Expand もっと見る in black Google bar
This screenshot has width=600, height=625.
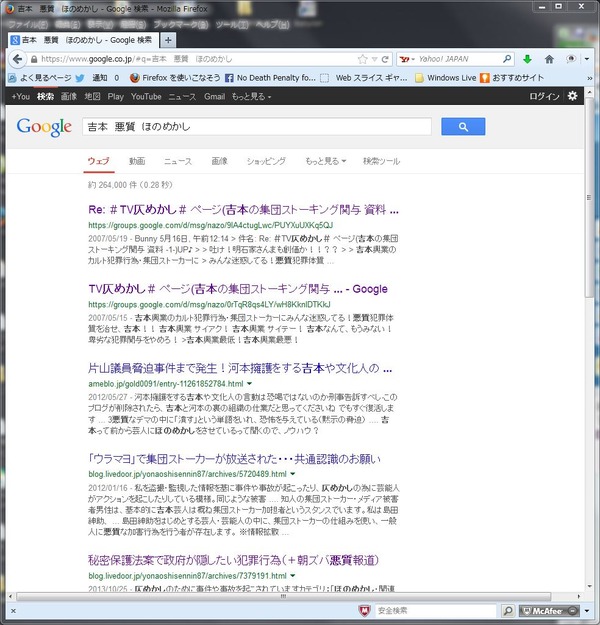coord(251,96)
